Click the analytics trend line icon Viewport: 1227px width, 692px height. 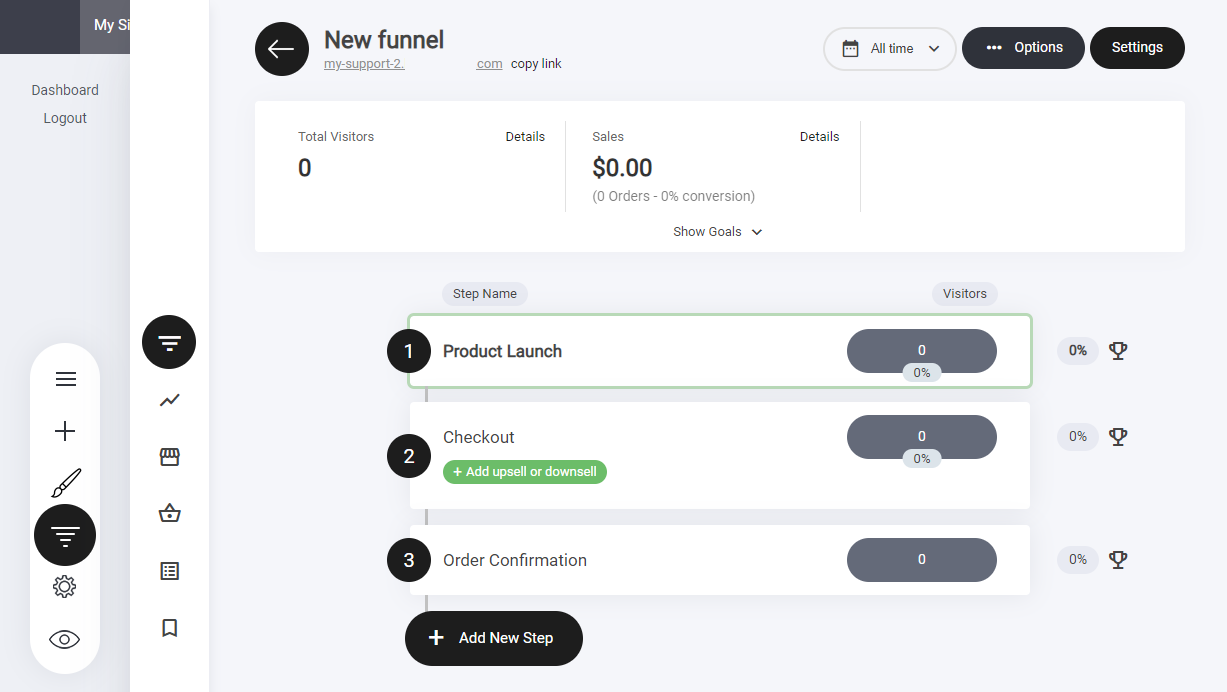[x=169, y=400]
